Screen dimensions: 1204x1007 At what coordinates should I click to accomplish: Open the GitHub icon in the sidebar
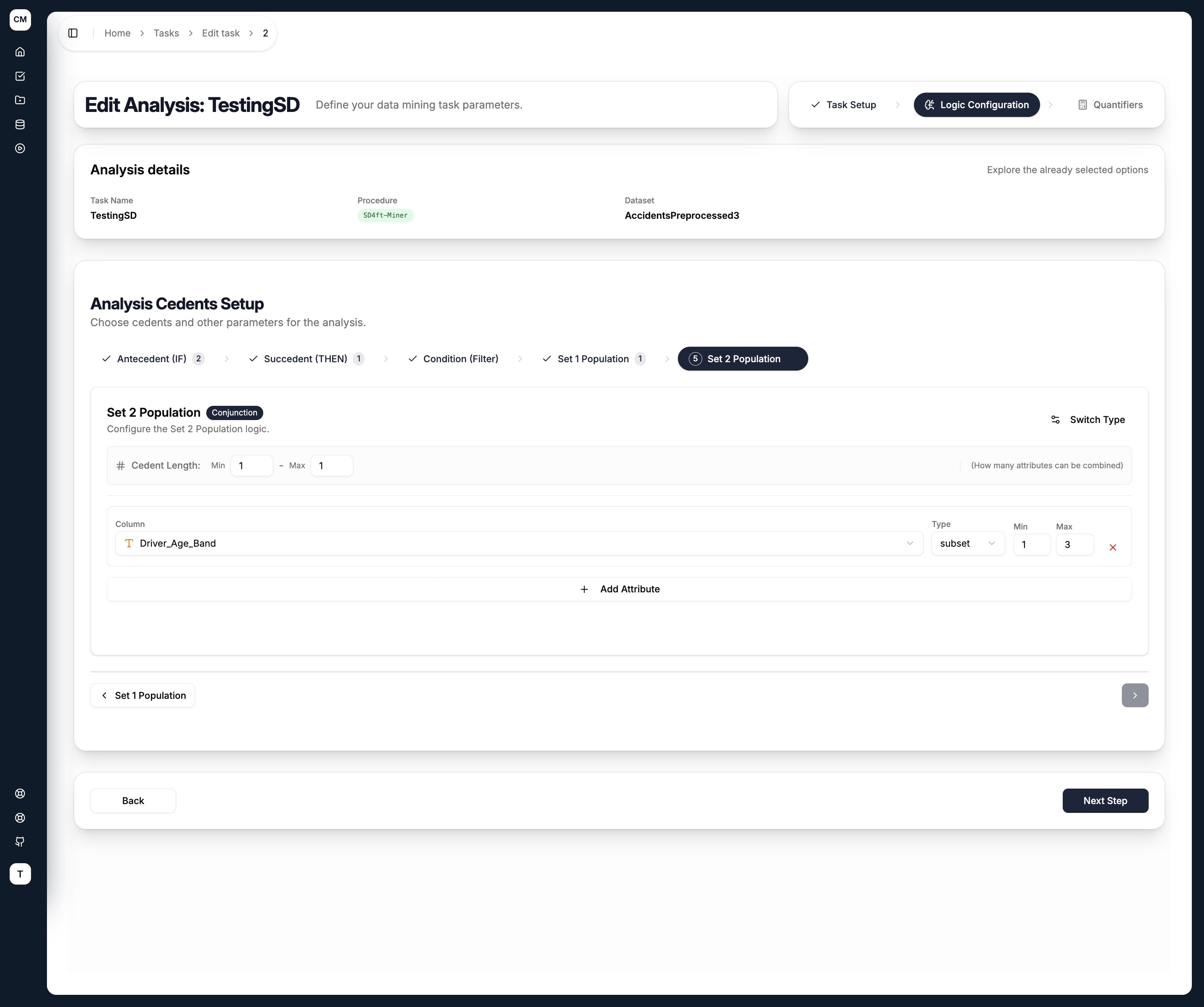point(20,842)
